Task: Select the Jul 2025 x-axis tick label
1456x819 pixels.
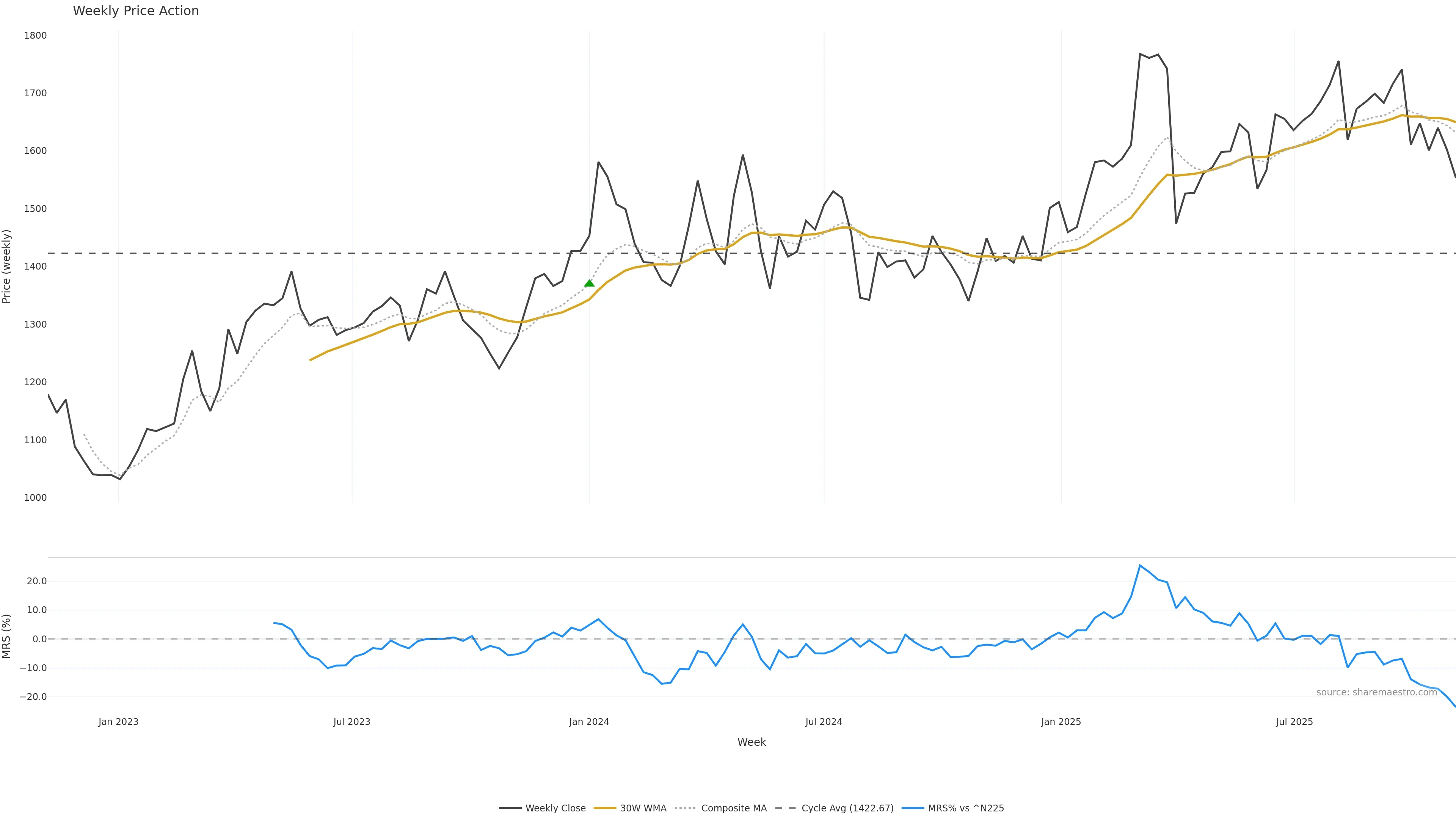Action: (x=1294, y=722)
